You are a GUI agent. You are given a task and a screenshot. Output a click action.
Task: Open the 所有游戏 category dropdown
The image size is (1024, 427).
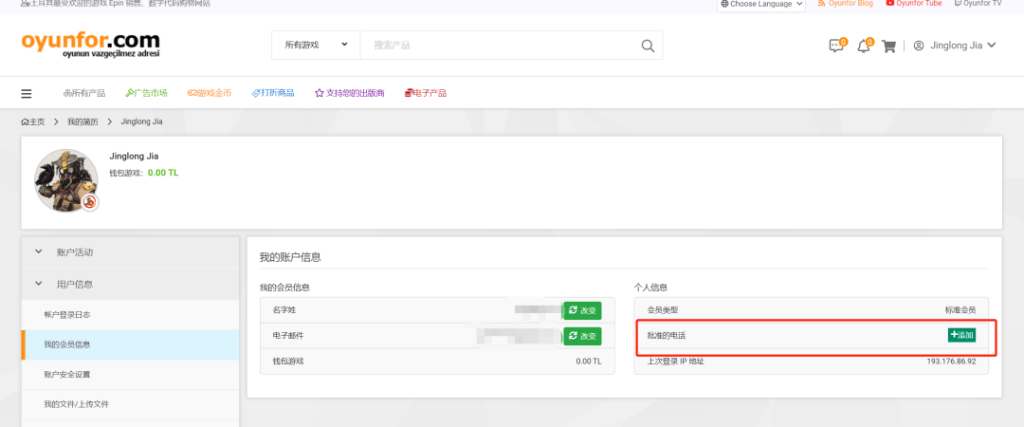316,45
